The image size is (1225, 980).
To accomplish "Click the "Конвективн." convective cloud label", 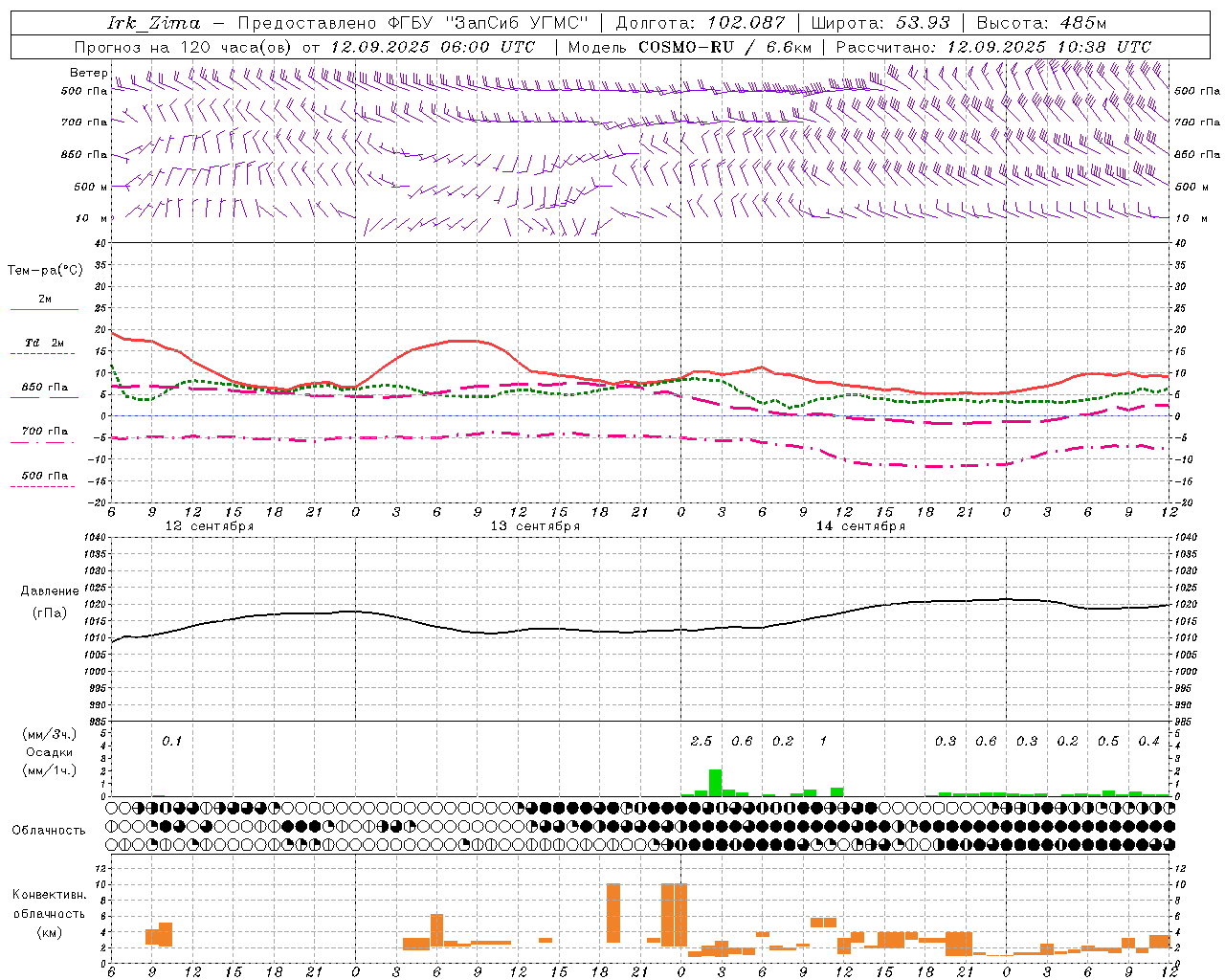I will (x=49, y=895).
